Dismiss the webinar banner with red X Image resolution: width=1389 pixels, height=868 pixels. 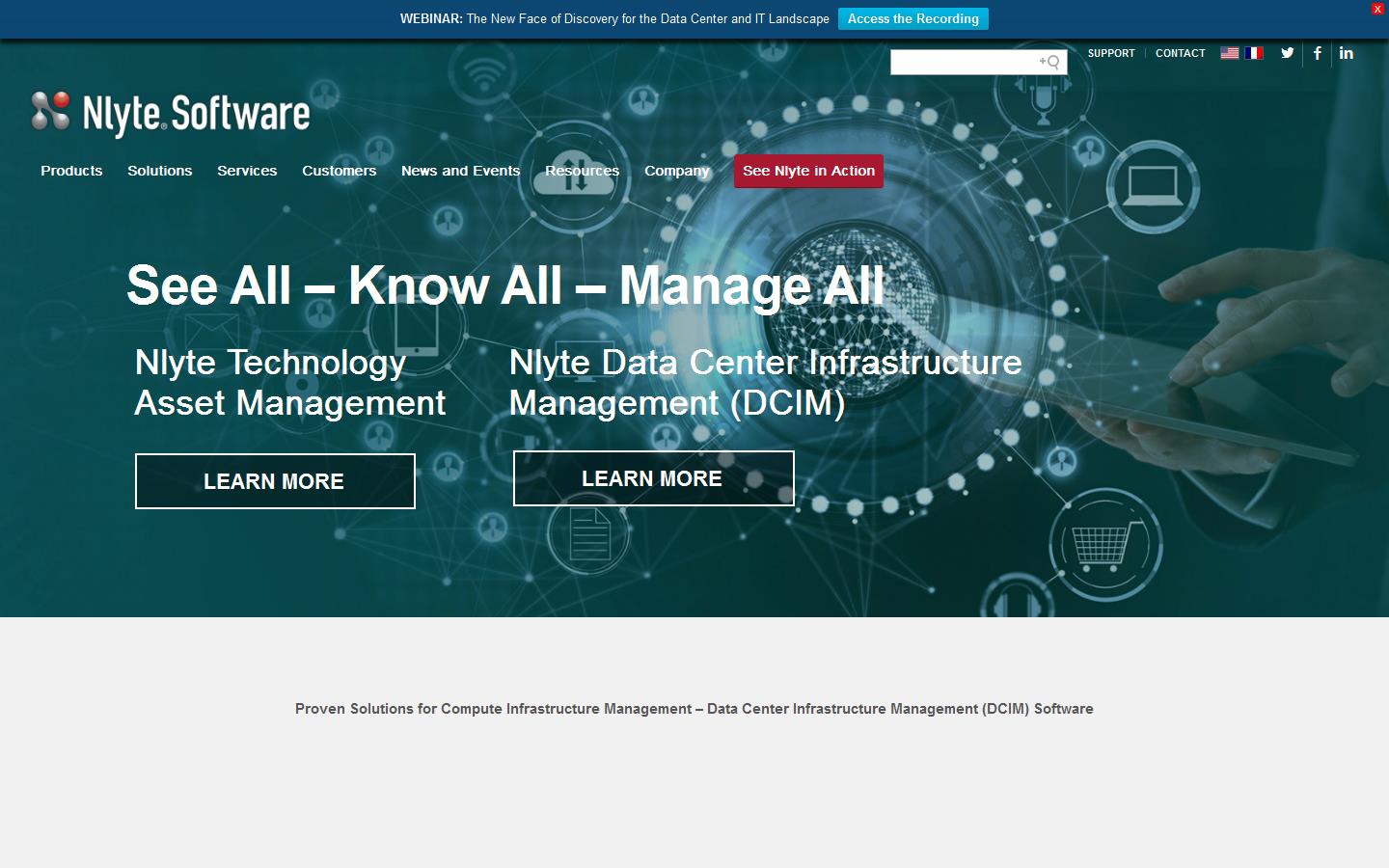[x=1377, y=9]
